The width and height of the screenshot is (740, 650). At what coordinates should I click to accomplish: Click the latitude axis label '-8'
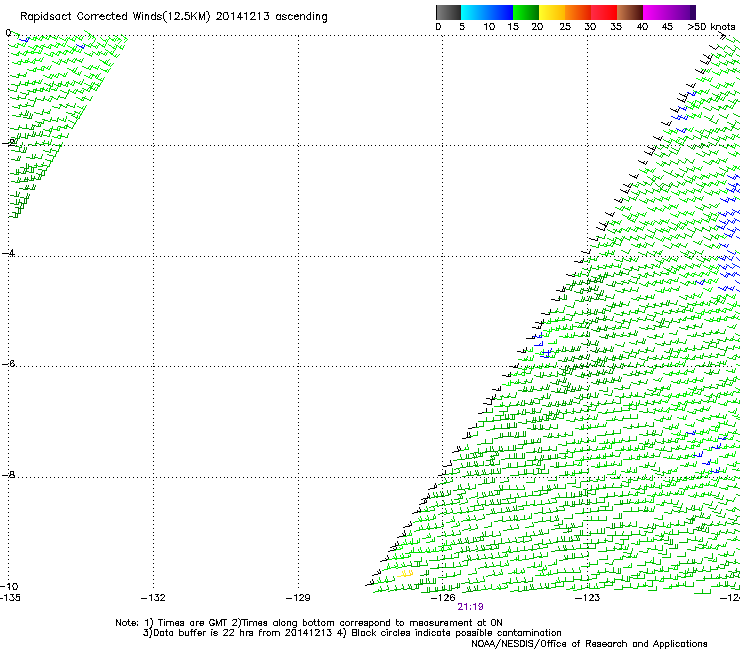[8, 474]
